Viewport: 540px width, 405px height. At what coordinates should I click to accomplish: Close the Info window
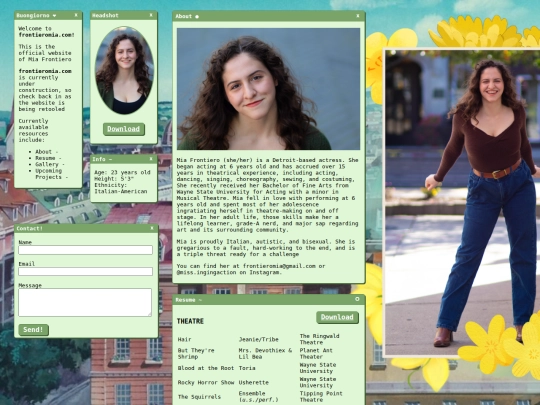151,159
